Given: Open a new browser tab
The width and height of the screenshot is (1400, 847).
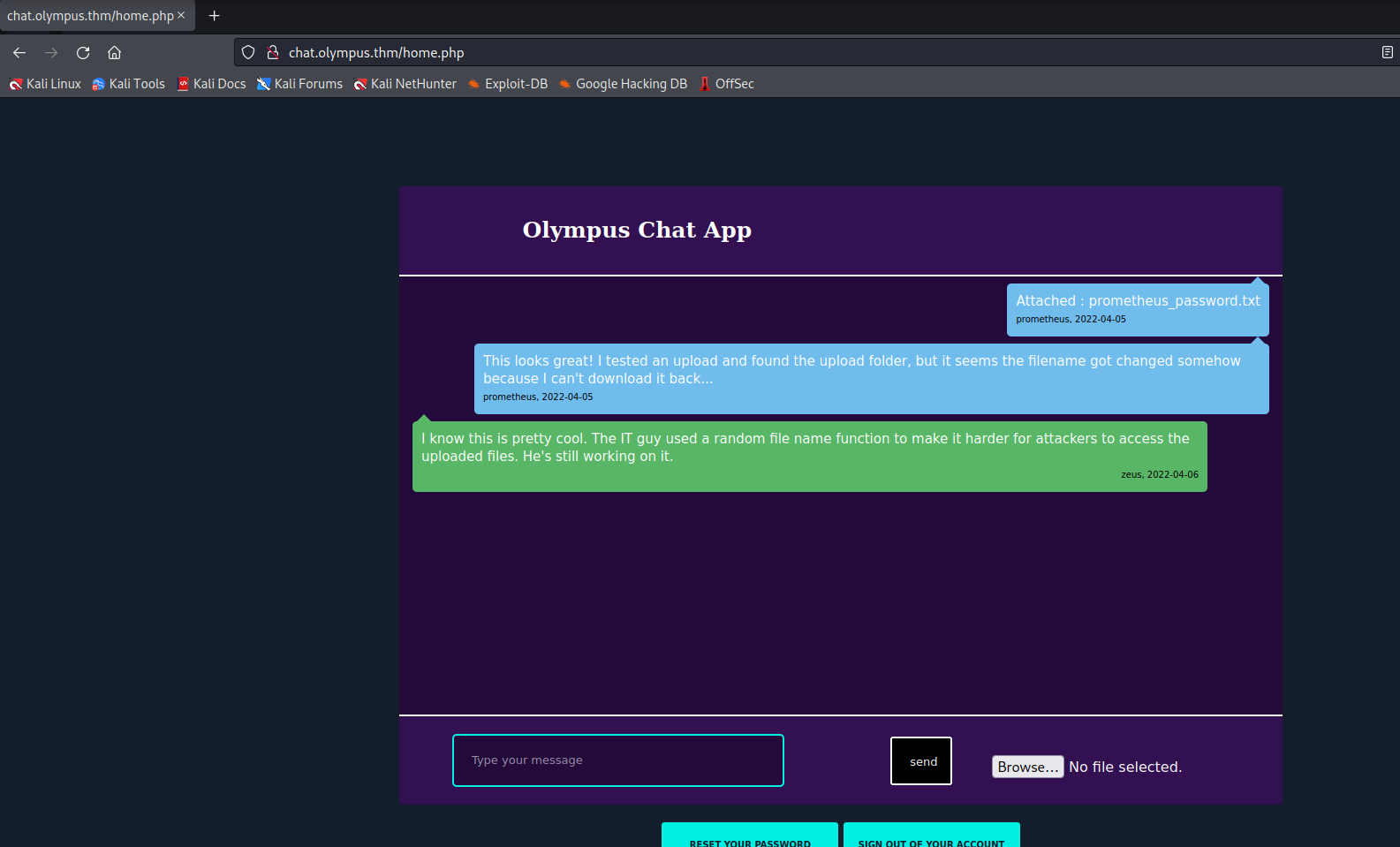Looking at the screenshot, I should point(214,16).
